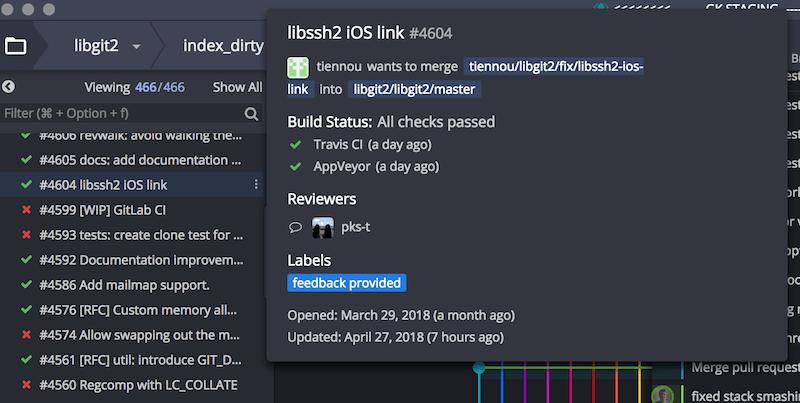This screenshot has height=403, width=800.
Task: Click the Travis CI check entry
Action: [x=372, y=144]
